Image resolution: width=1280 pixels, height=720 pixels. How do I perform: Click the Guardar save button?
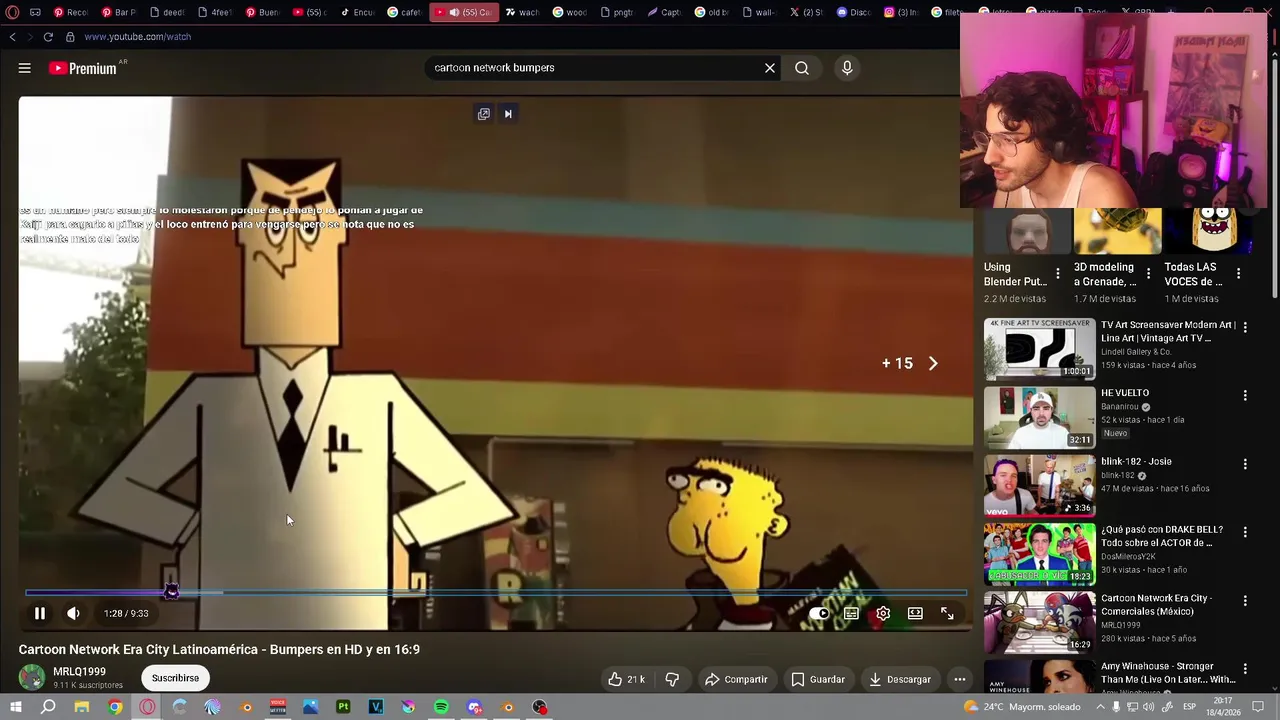[x=818, y=679]
